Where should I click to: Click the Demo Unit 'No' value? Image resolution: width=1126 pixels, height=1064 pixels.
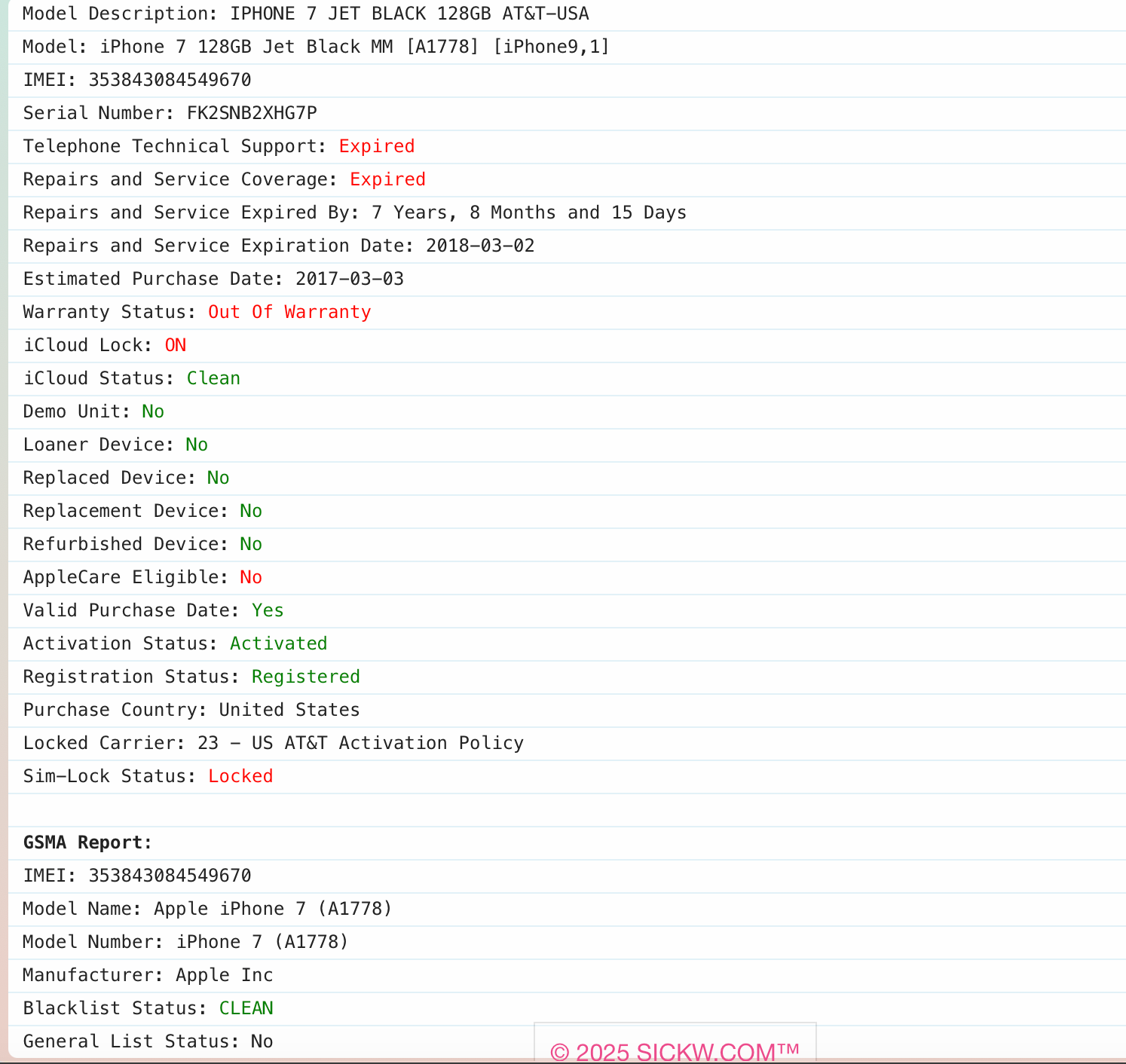153,411
